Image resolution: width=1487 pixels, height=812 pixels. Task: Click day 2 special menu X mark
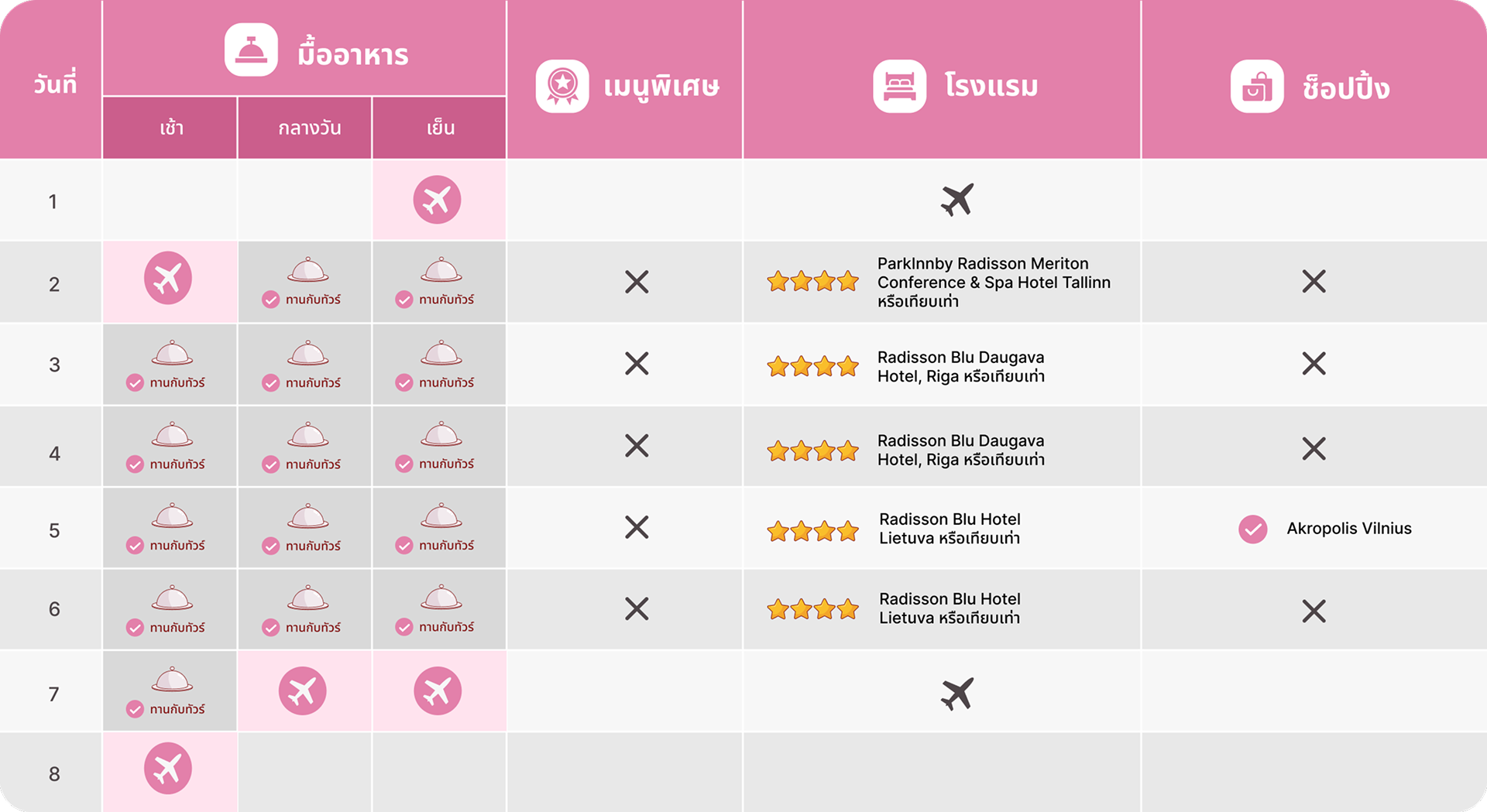[637, 282]
